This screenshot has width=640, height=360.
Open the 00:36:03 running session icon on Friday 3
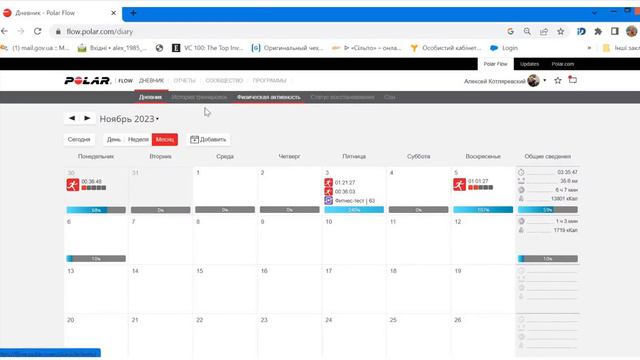tap(329, 191)
